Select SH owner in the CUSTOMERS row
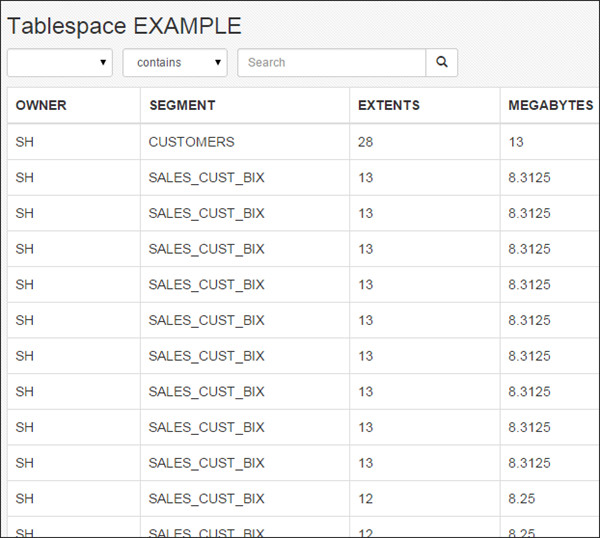 coord(25,142)
